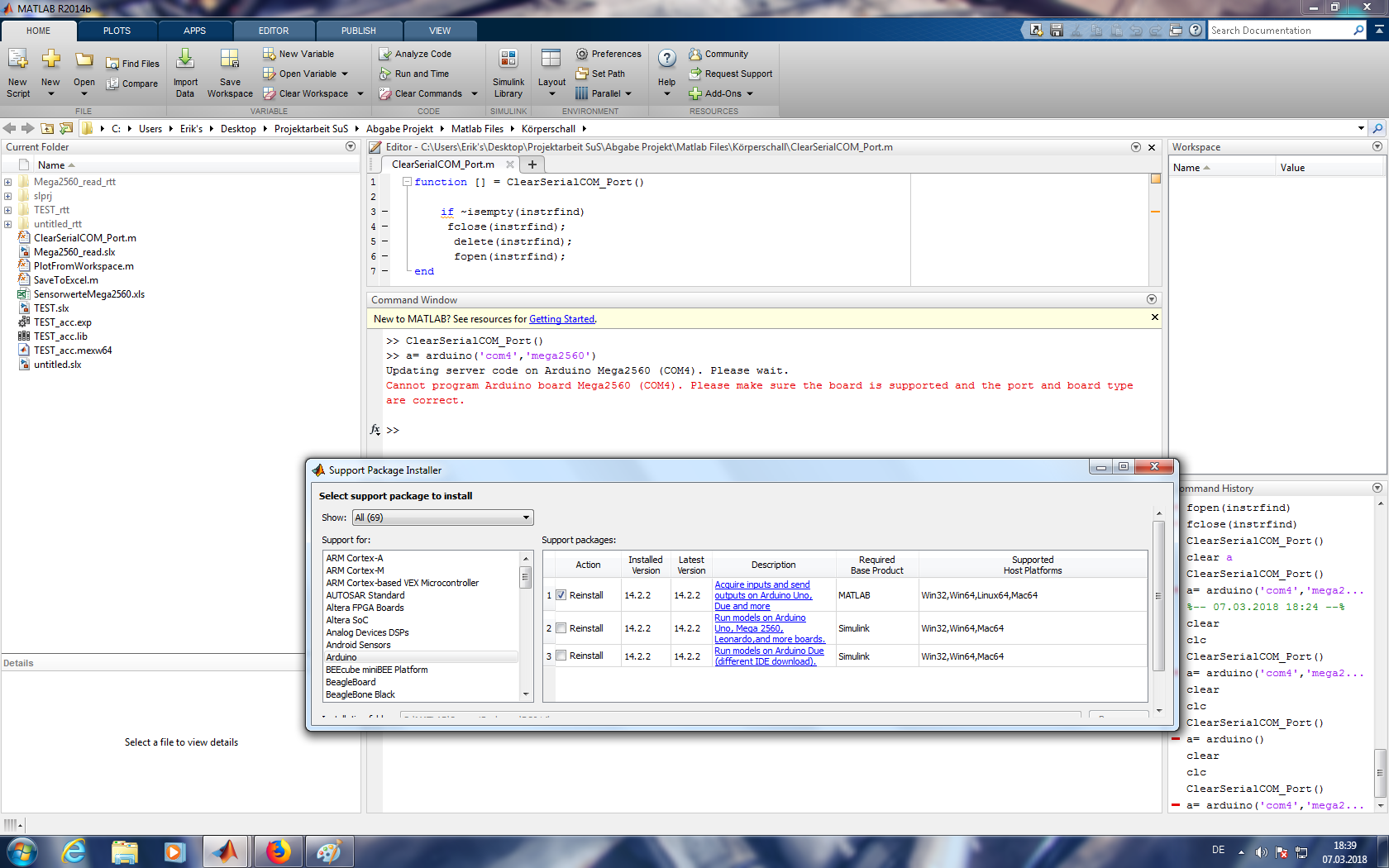1389x868 pixels.
Task: Uncheck the first Arduino package Reinstall checkbox
Action: pyautogui.click(x=561, y=595)
